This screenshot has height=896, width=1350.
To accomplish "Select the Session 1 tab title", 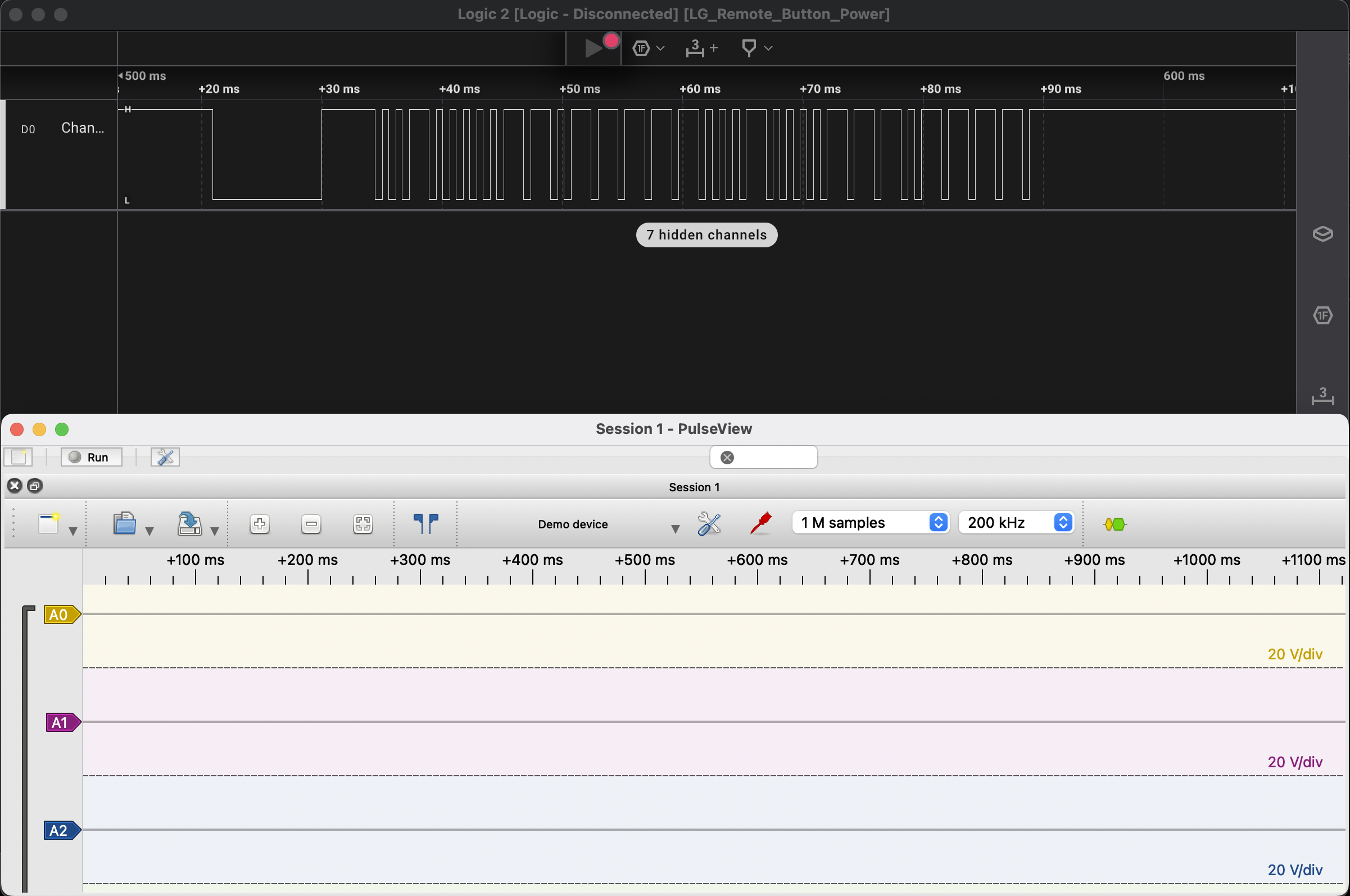I will (x=694, y=487).
